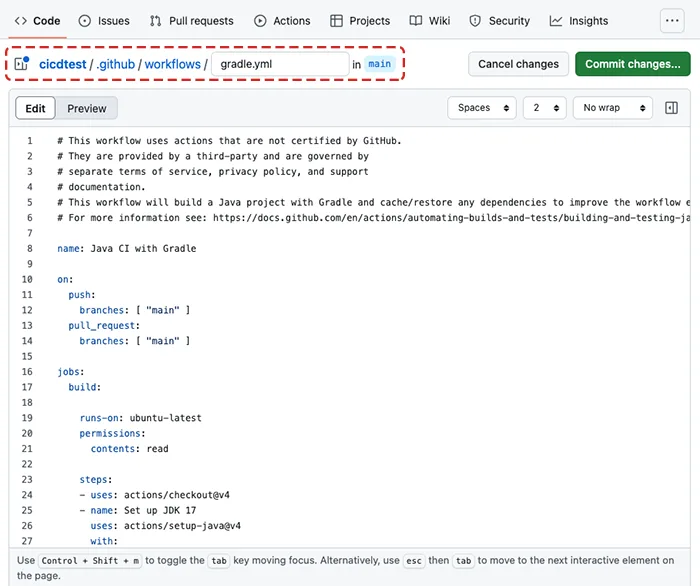Click line number 8 in gutter
This screenshot has height=586, width=700.
pyautogui.click(x=30, y=249)
